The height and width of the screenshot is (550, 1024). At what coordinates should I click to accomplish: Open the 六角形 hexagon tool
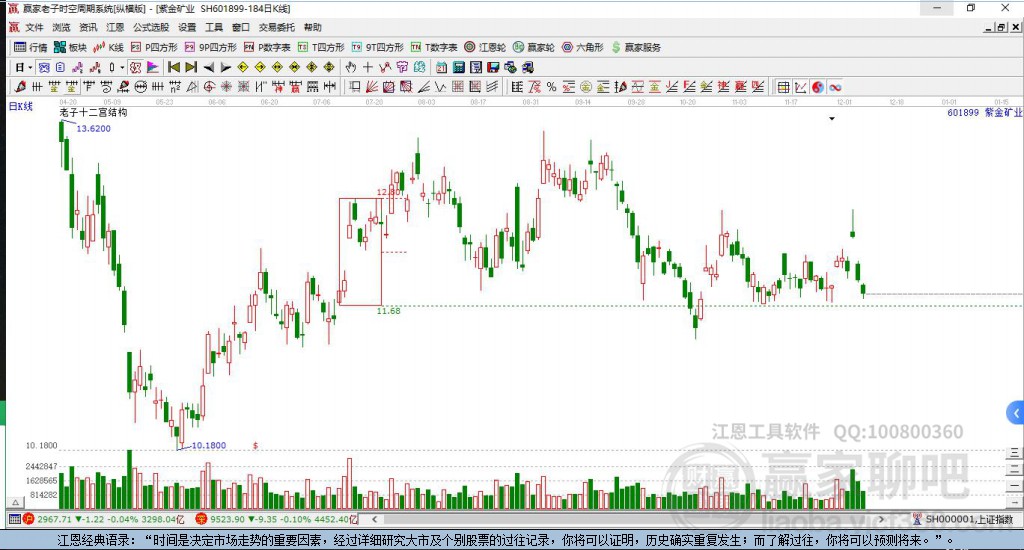583,47
